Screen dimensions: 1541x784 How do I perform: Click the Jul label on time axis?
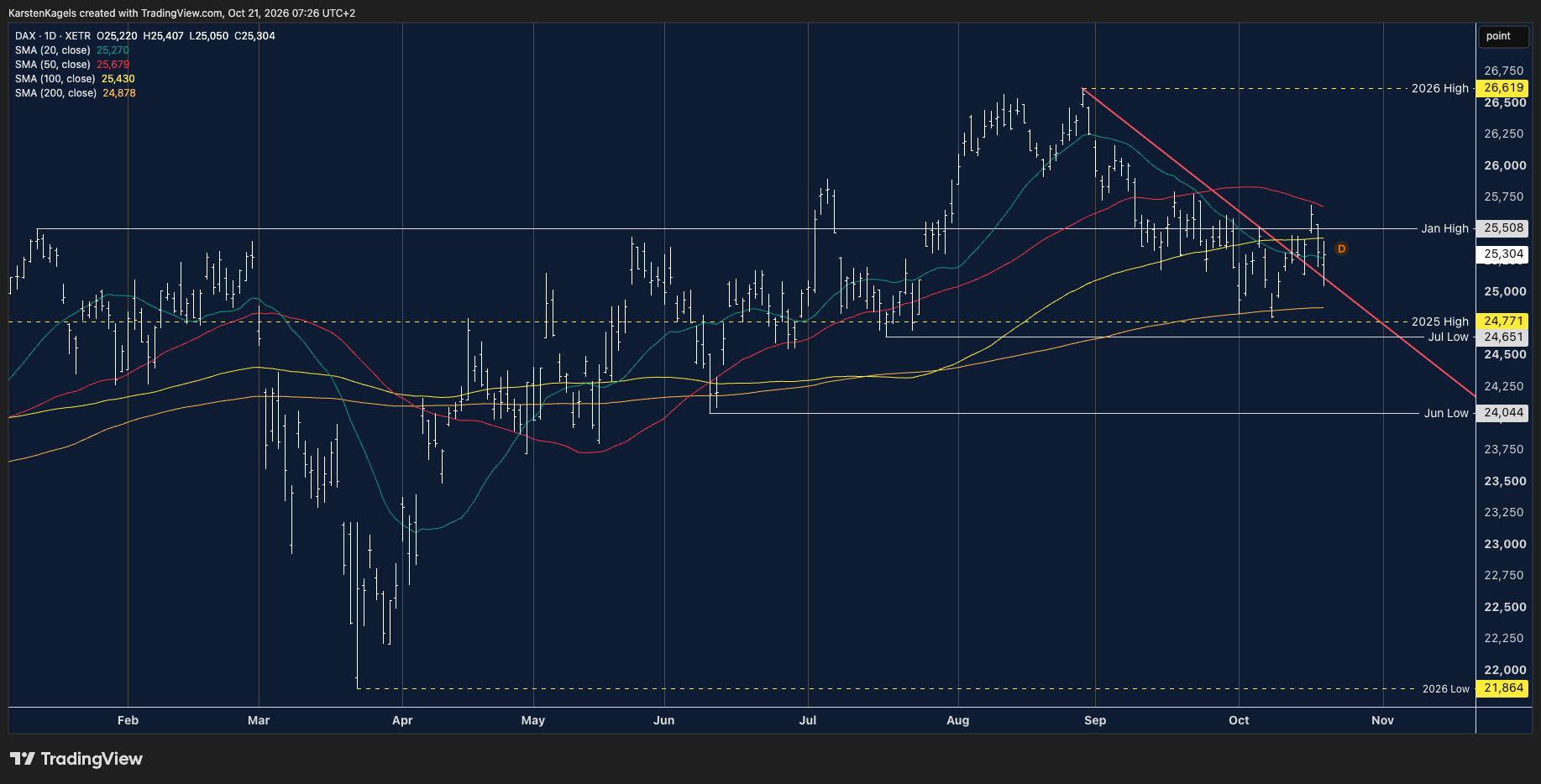click(x=808, y=720)
